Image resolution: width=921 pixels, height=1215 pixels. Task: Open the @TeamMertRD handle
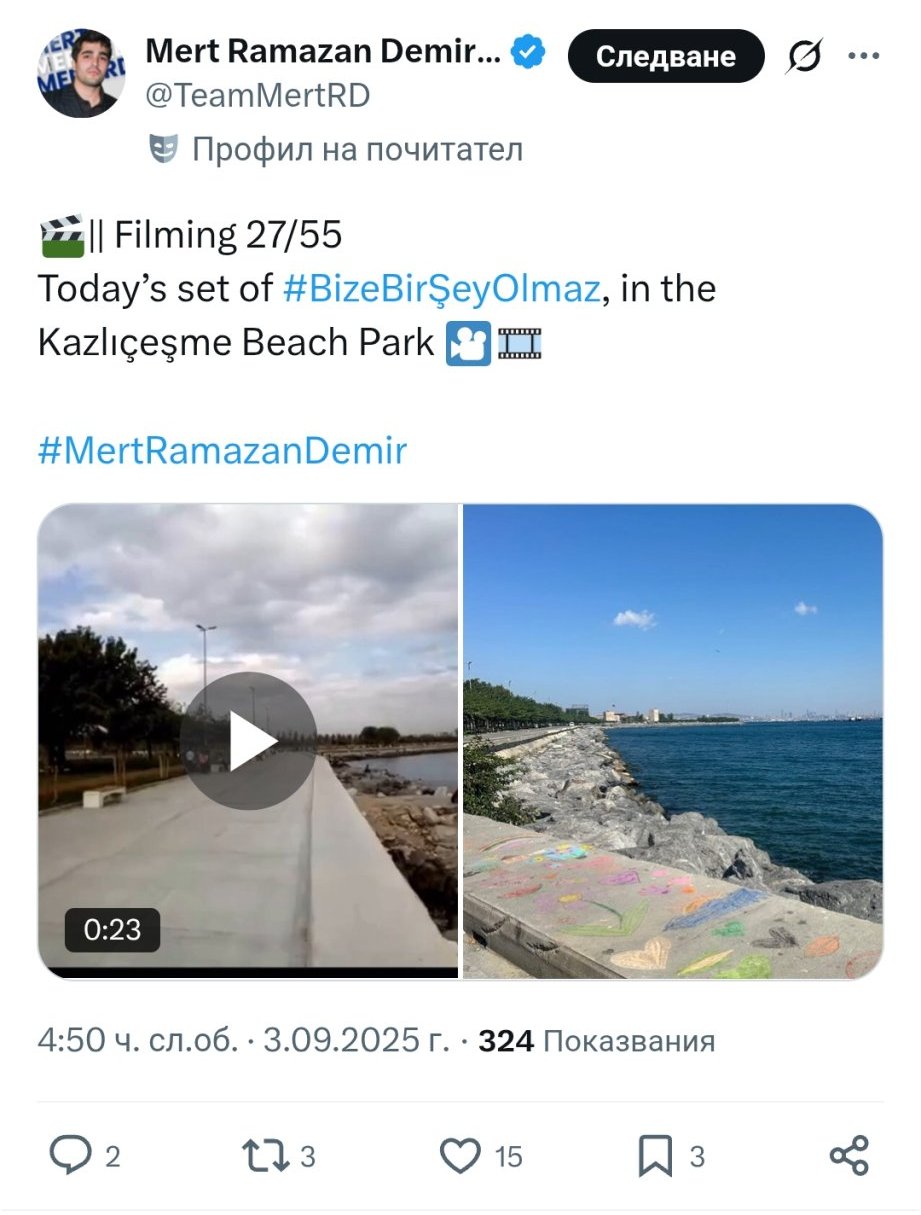tap(258, 96)
